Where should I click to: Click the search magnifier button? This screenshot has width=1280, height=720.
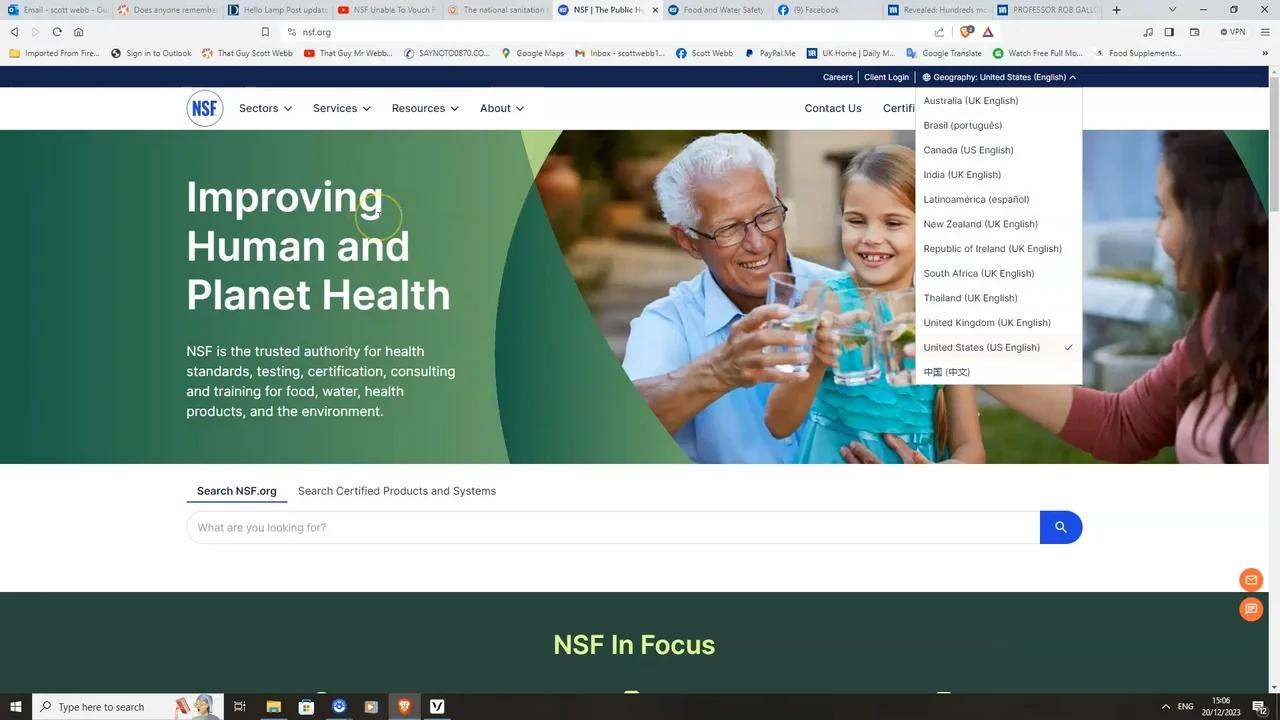click(1060, 527)
